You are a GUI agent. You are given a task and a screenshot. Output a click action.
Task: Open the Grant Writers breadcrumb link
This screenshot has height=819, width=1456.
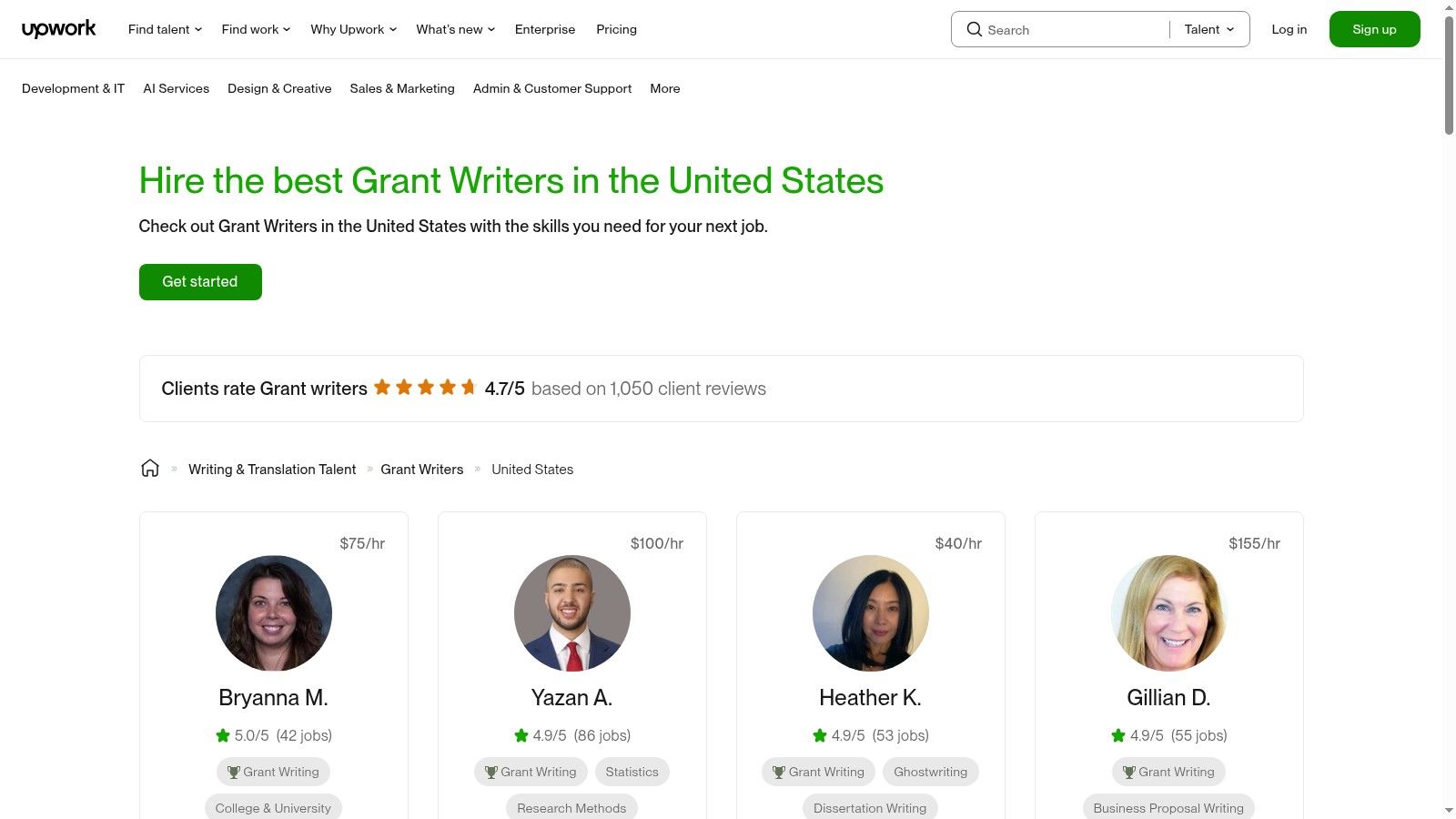click(x=422, y=470)
